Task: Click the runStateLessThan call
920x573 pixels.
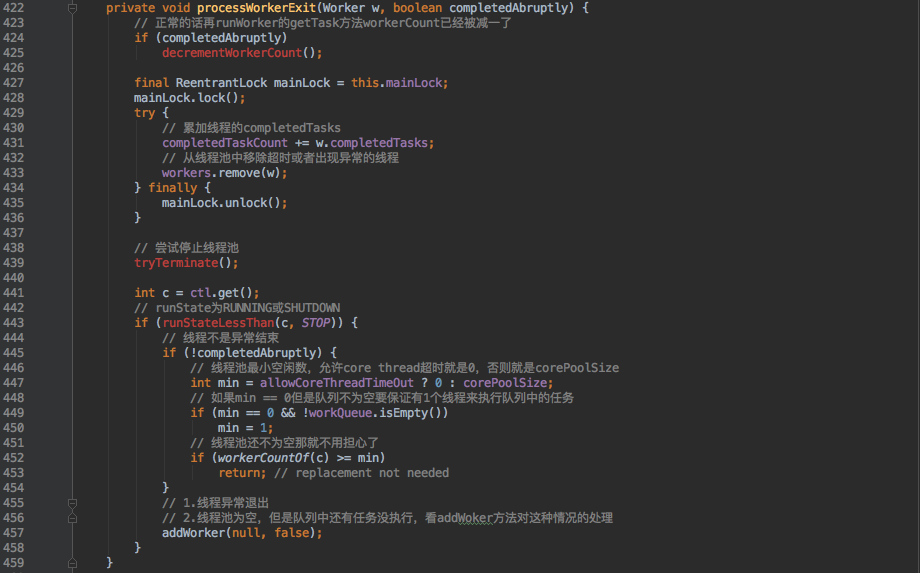Action: [x=218, y=323]
